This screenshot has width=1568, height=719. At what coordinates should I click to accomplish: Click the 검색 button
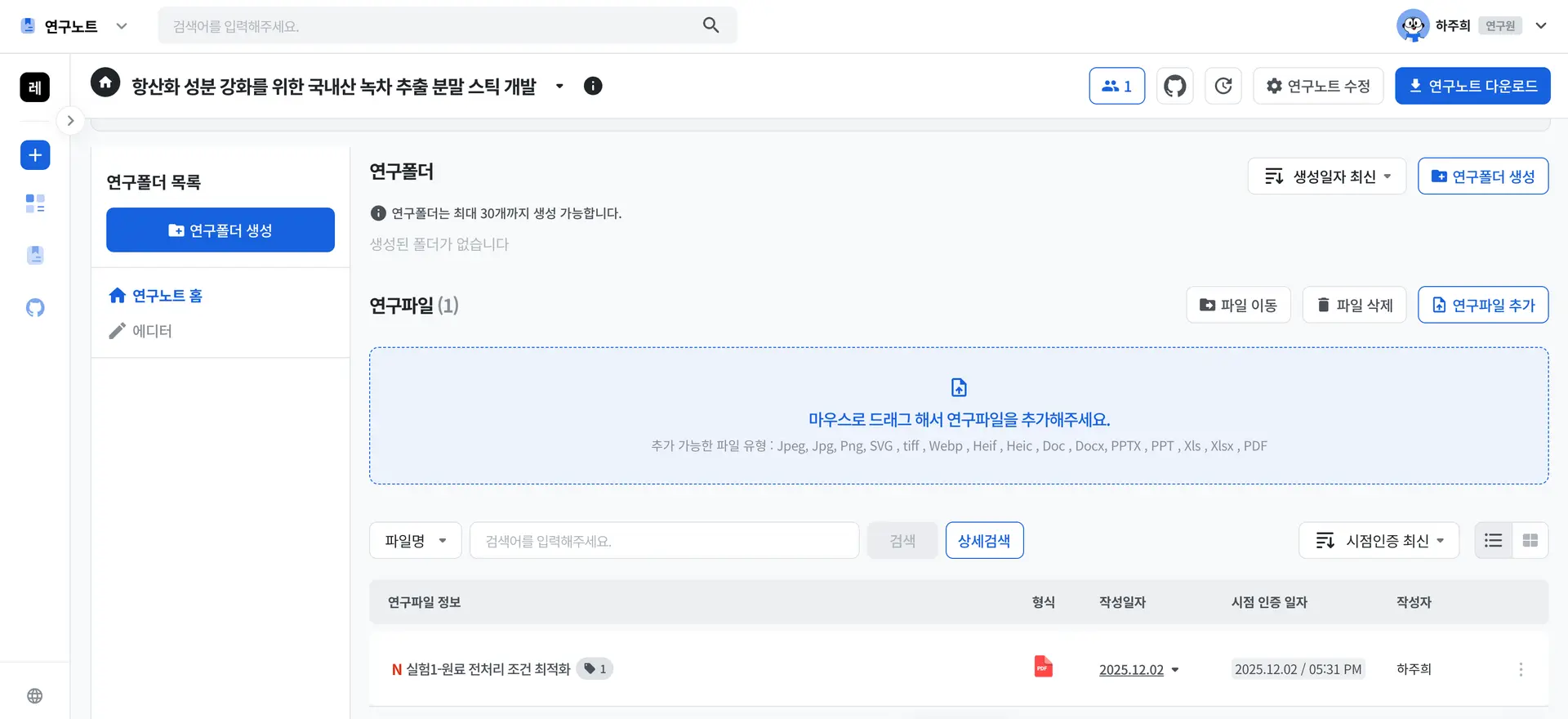902,540
